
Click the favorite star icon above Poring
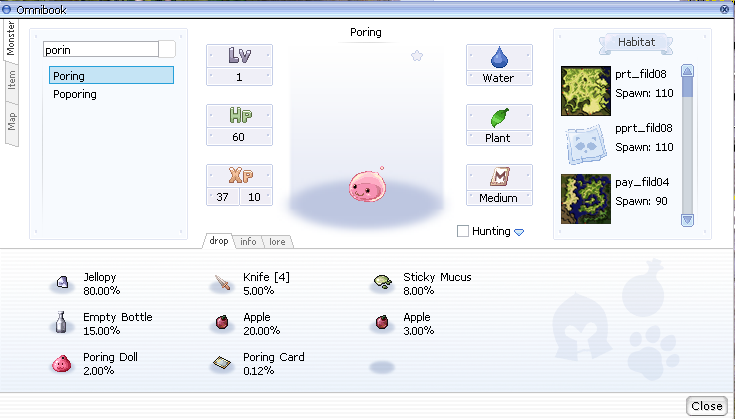(x=417, y=56)
